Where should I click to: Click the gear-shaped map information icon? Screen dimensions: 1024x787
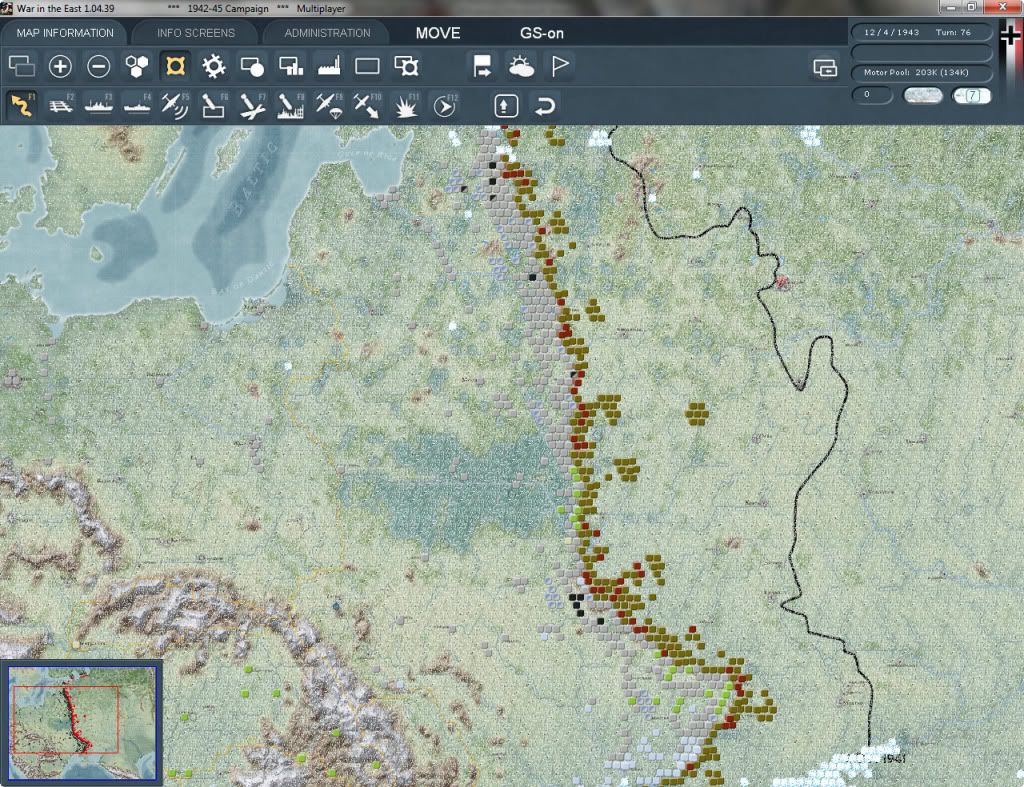point(214,66)
